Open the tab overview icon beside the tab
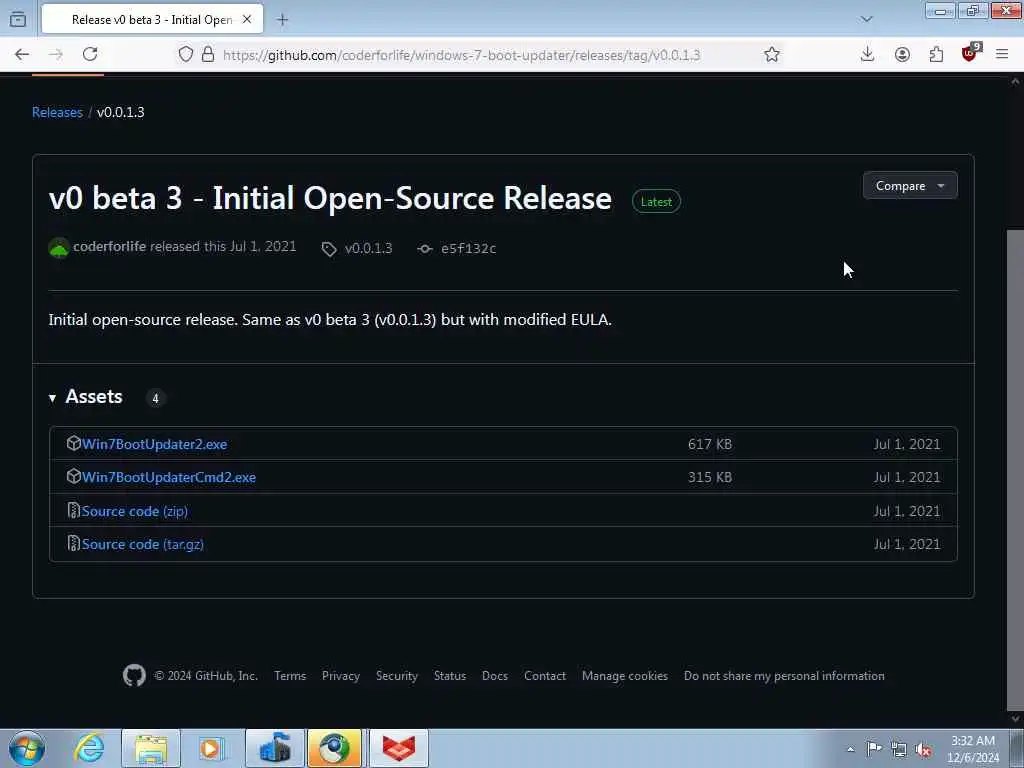 pos(18,19)
